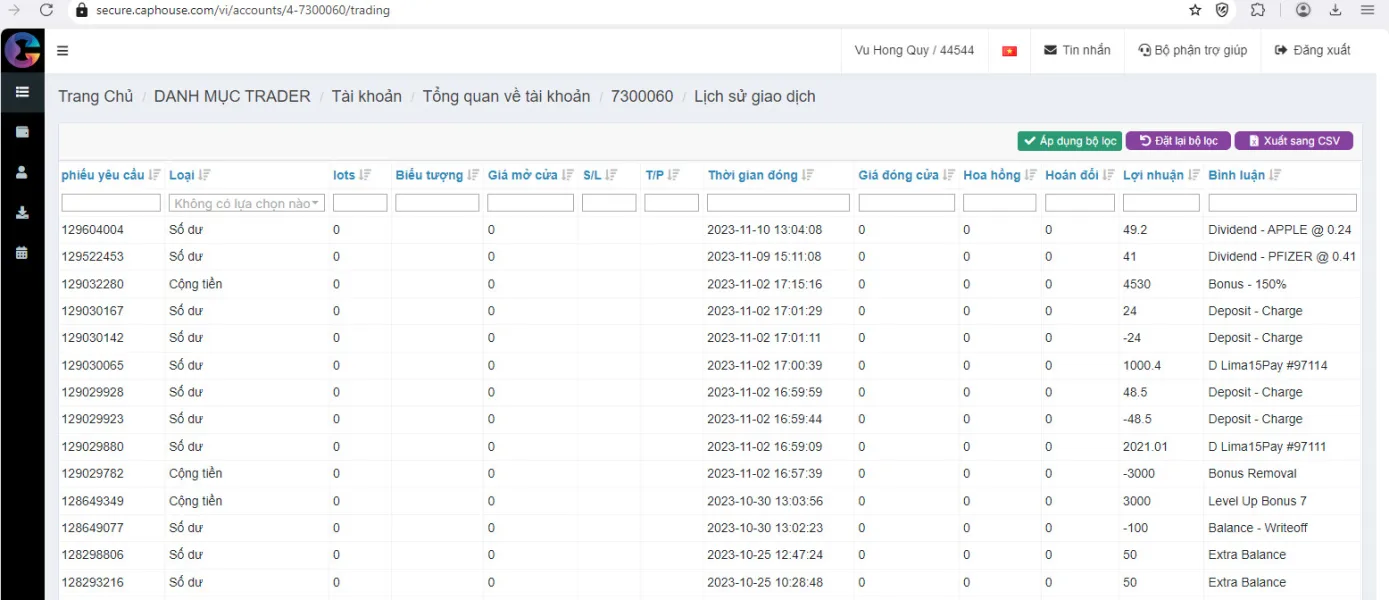Click the download icon in left sidebar

point(22,213)
